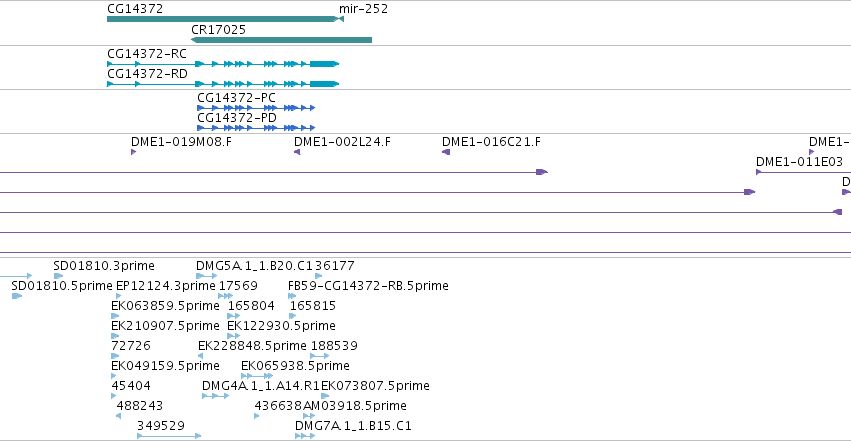
Task: Click the SD01810.5prime EST arrow
Action: click(x=17, y=296)
